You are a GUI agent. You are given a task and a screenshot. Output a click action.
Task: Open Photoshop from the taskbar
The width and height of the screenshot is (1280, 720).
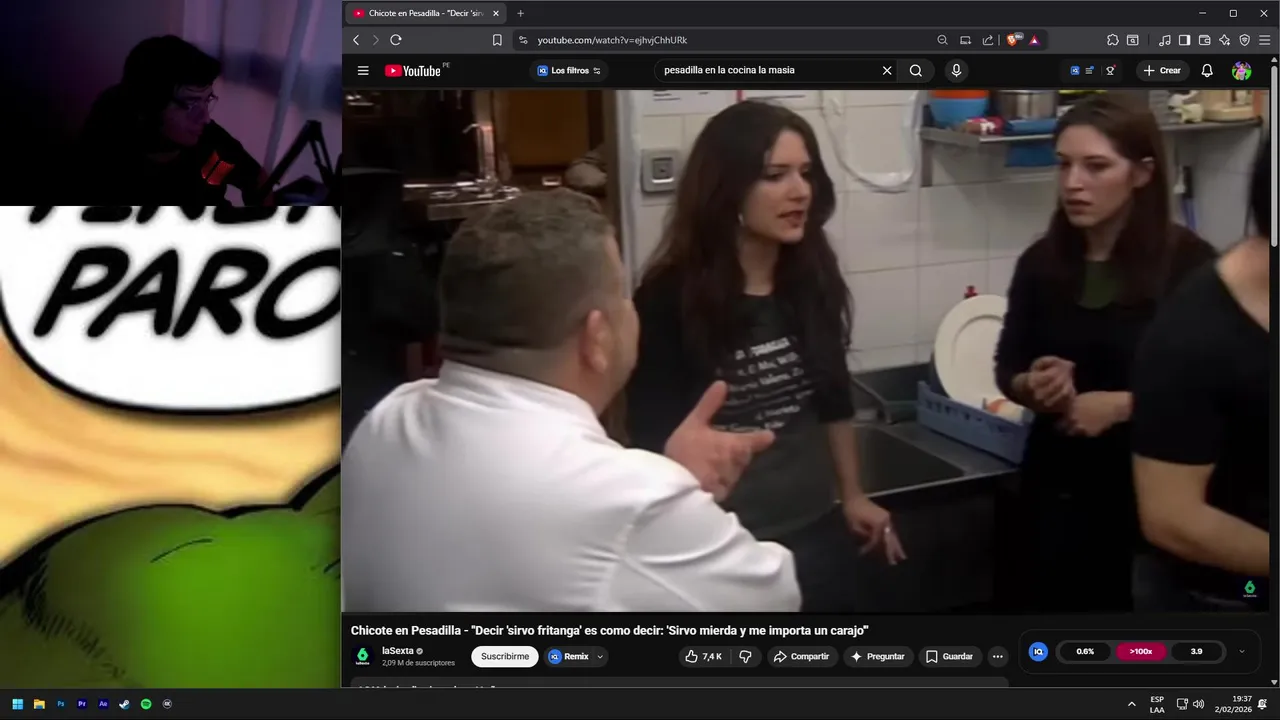pos(61,704)
